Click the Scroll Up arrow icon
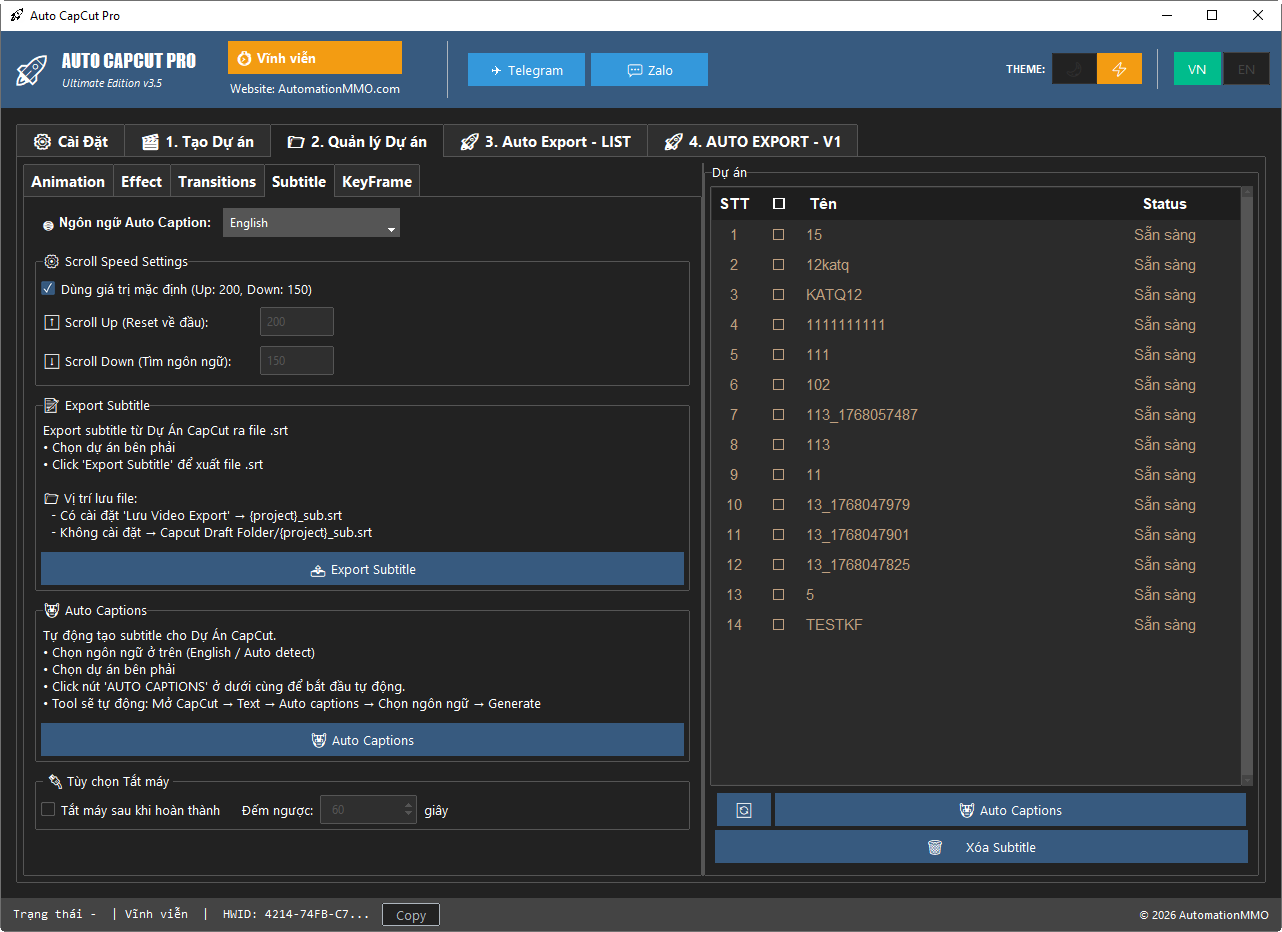Image resolution: width=1282 pixels, height=932 pixels. (x=52, y=322)
